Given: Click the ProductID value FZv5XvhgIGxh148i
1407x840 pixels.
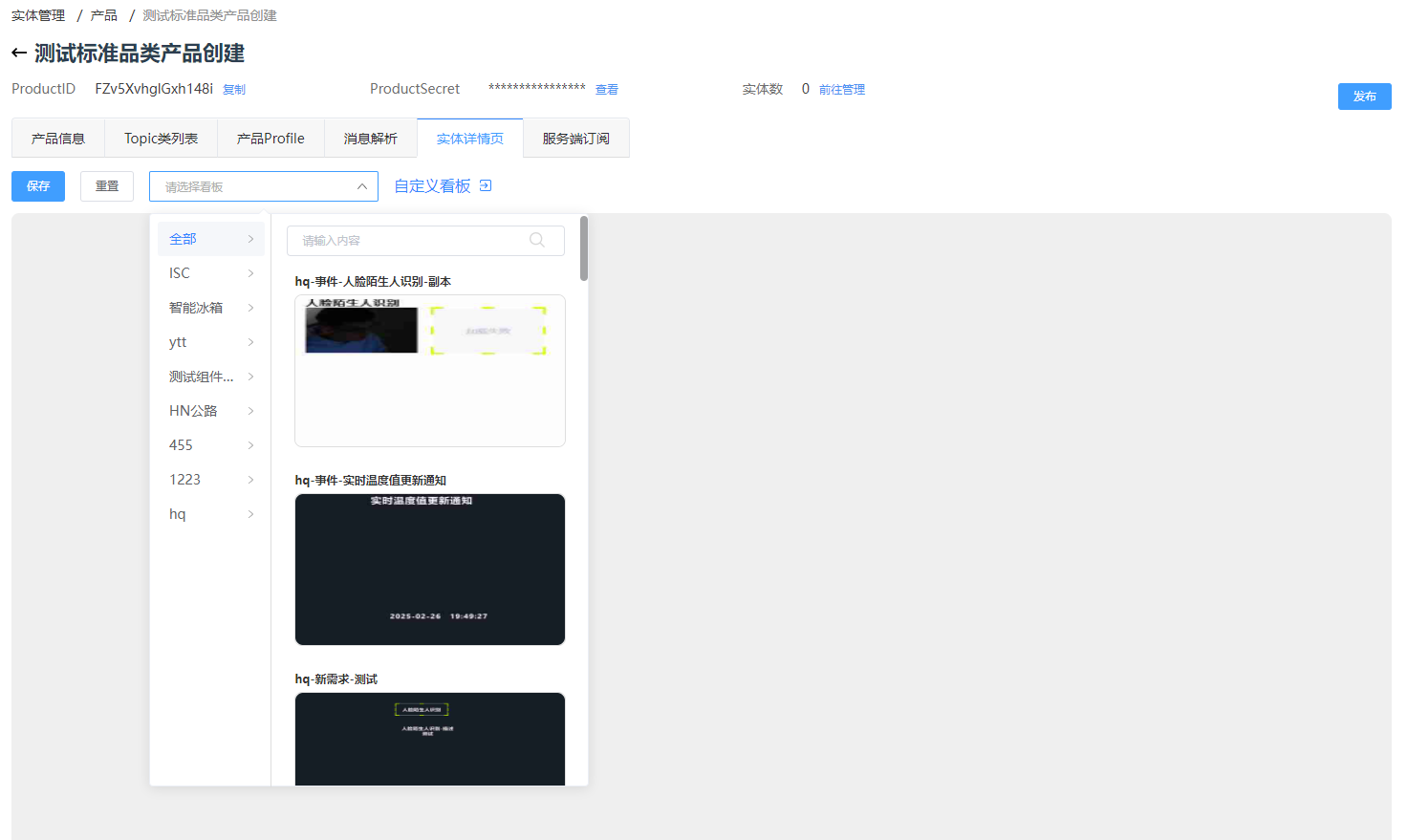Looking at the screenshot, I should coord(154,89).
